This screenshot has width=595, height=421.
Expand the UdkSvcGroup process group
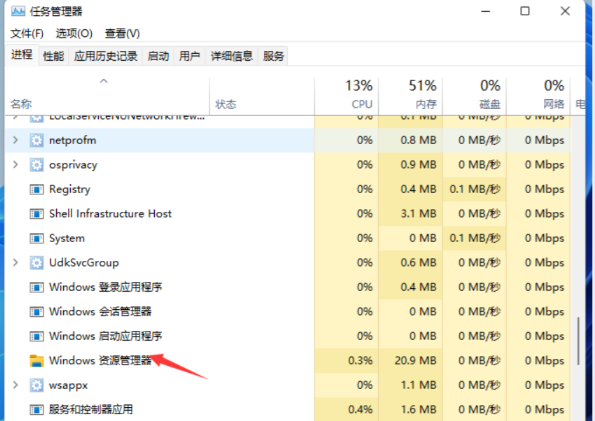coord(15,262)
